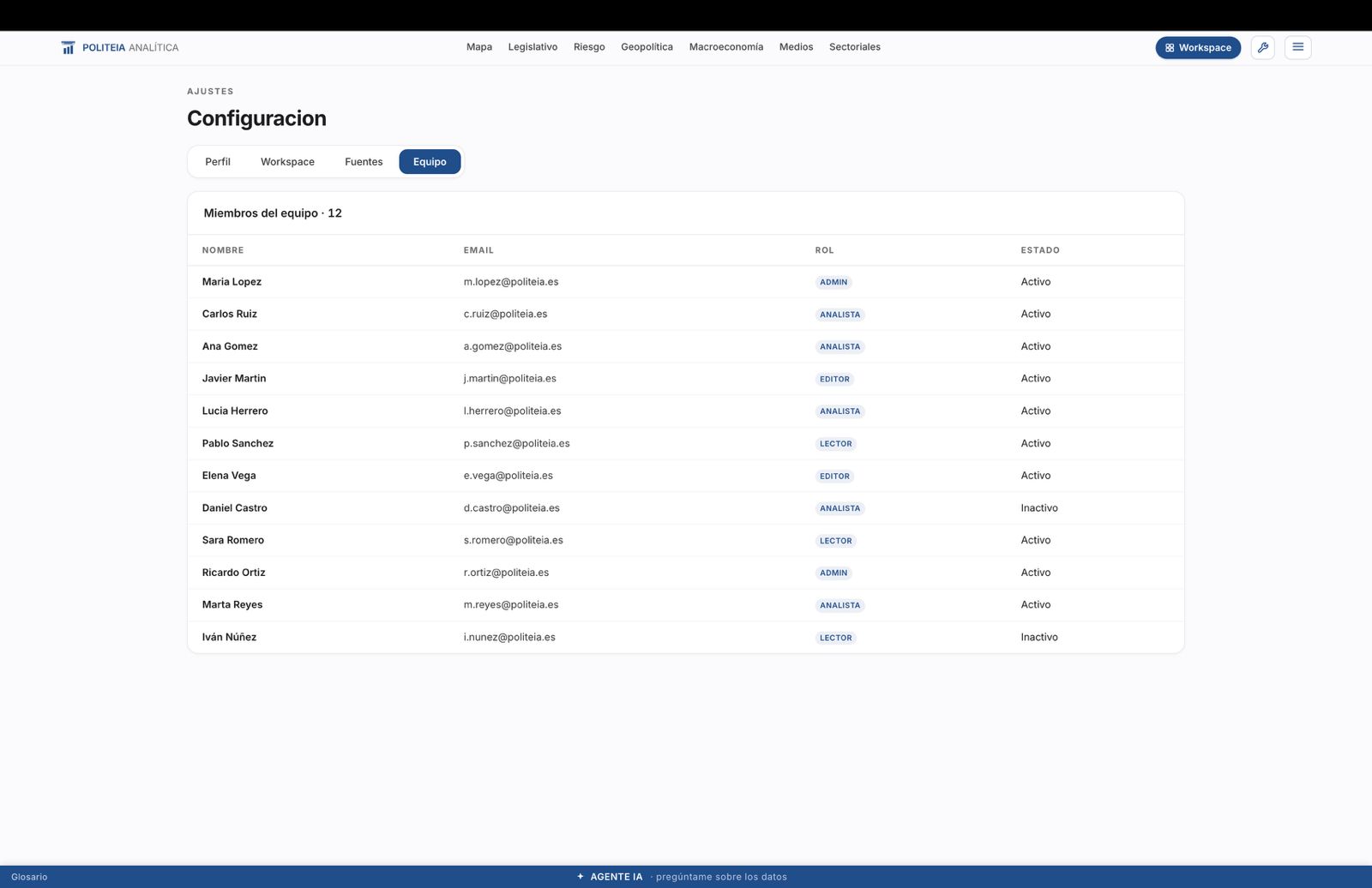Click the ESTADO column header
Screen dimensions: 1372x888
tap(1040, 250)
